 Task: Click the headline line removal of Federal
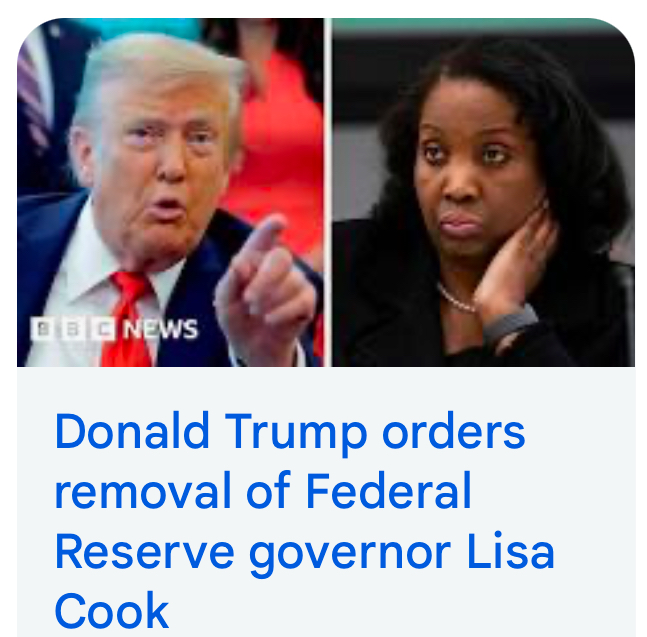click(263, 491)
